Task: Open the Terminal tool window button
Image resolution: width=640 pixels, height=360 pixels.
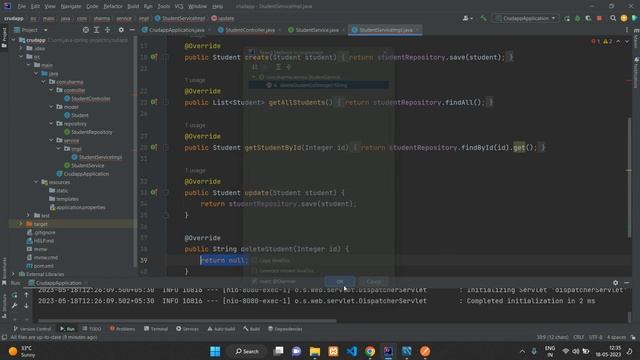Action: 156,329
